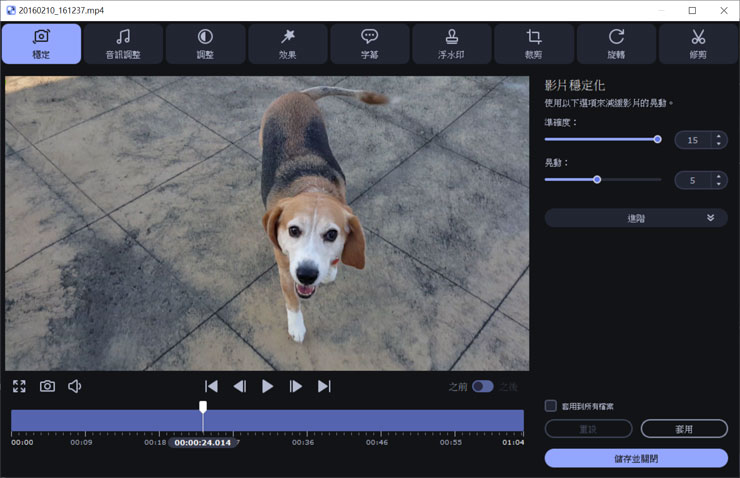Viewport: 740px width, 478px height.
Task: Switch to the 音訊調整 audio tab
Action: tap(123, 44)
